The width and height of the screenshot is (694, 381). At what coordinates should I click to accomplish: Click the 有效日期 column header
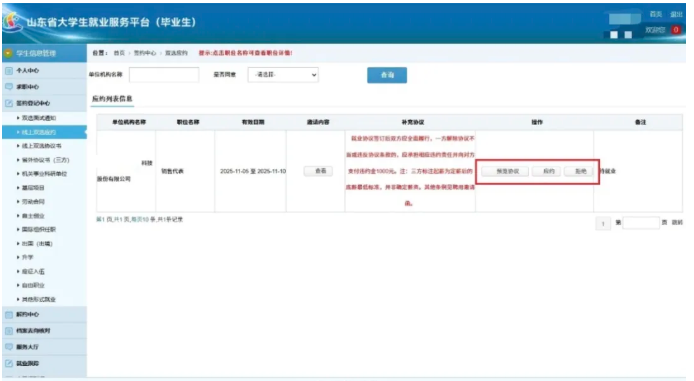pos(253,122)
